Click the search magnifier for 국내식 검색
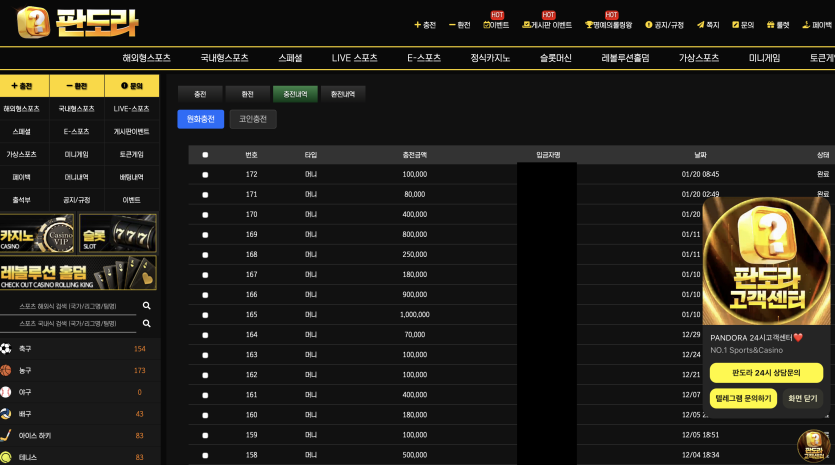 [x=146, y=324]
